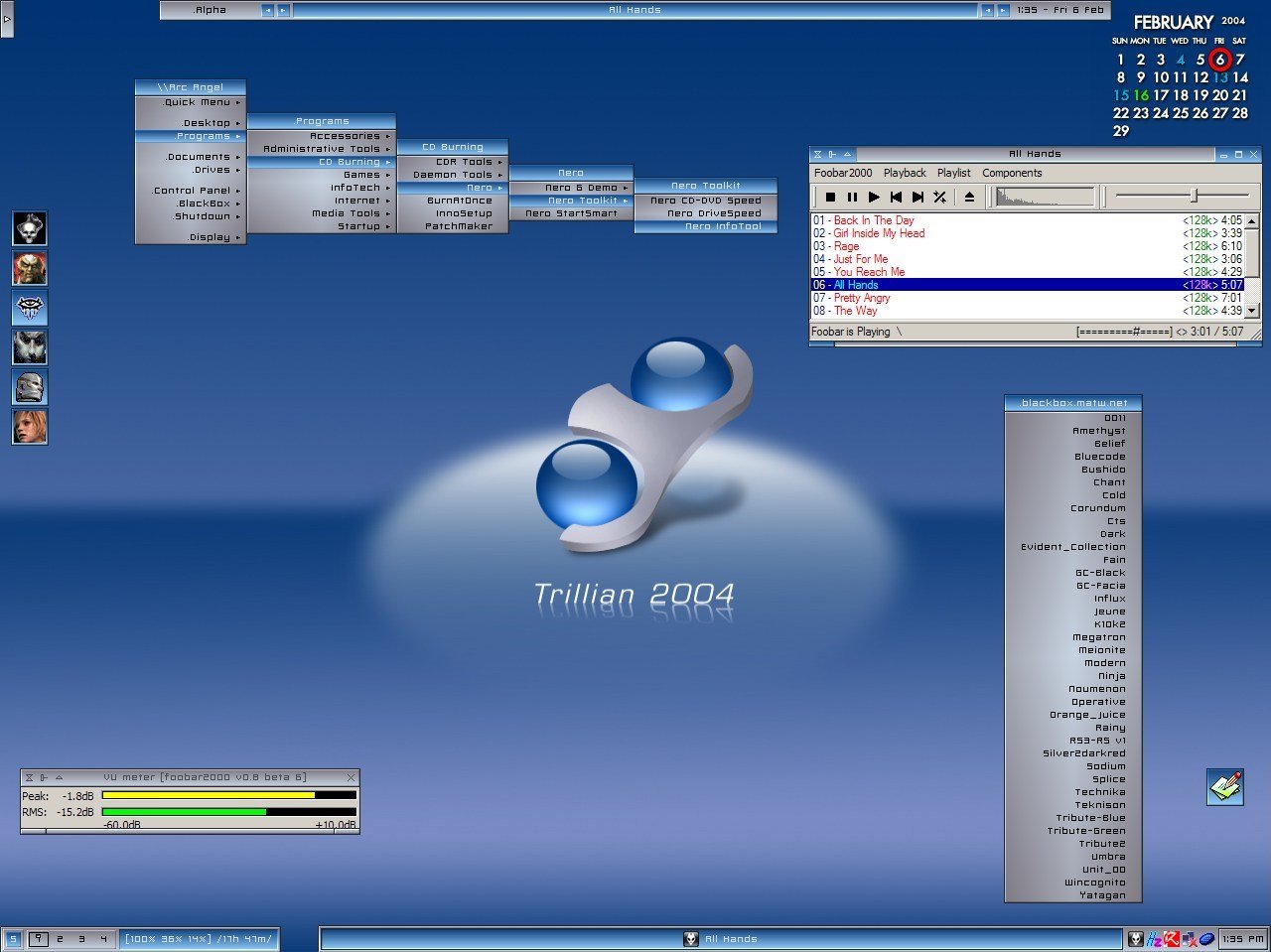Click the All Hands task button in bottom taskbar

tap(722, 938)
